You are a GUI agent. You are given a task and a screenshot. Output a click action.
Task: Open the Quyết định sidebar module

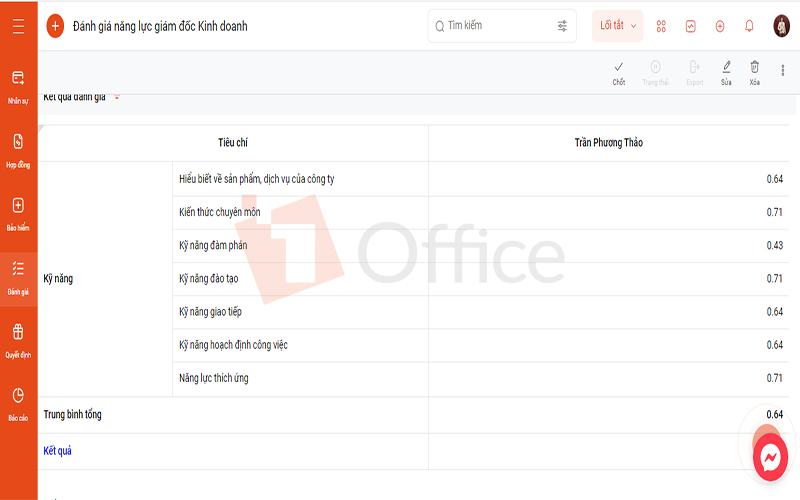click(x=18, y=342)
